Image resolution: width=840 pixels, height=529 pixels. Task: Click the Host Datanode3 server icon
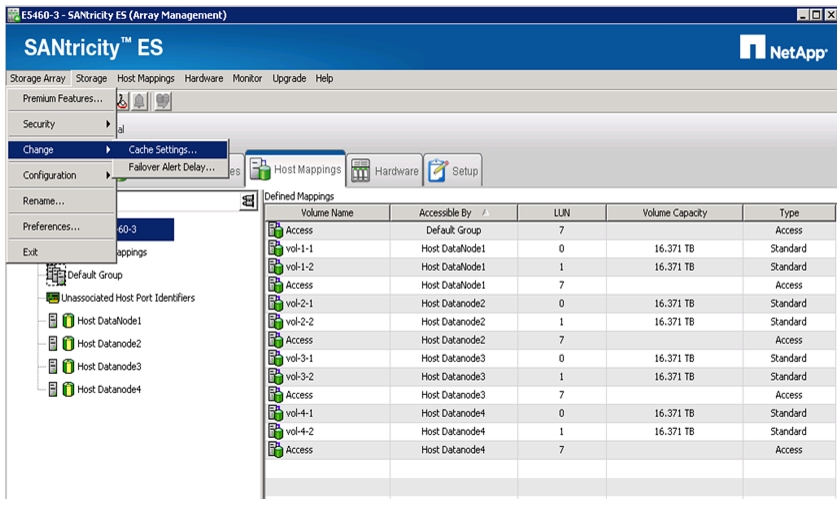(52, 367)
